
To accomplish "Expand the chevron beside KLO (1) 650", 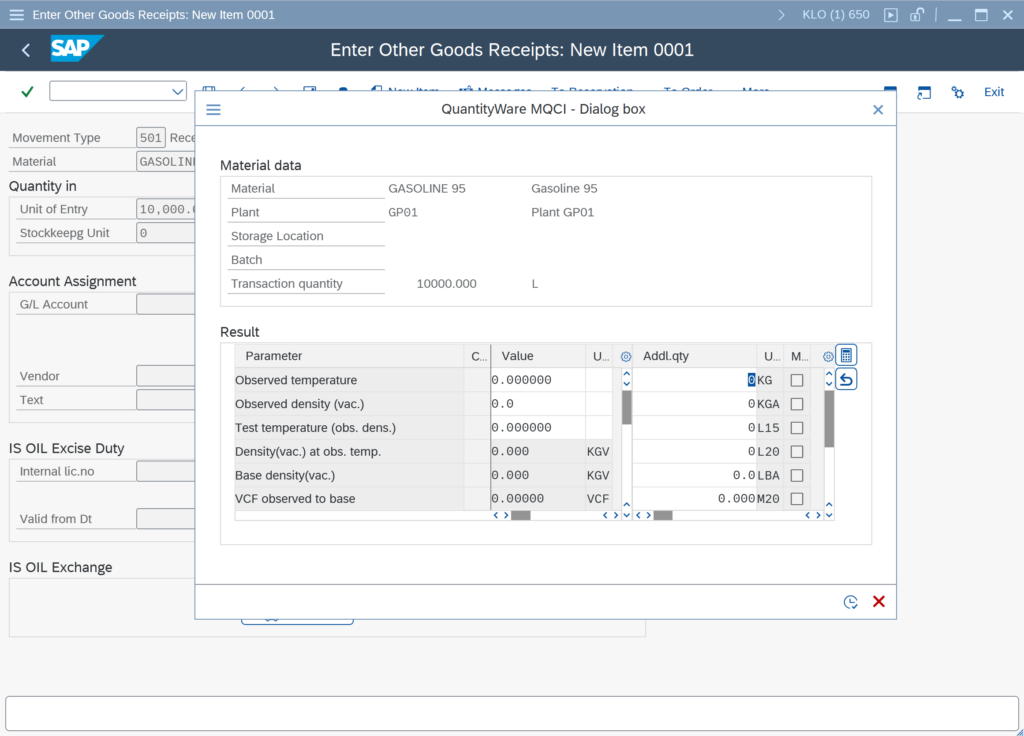I will click(x=781, y=15).
